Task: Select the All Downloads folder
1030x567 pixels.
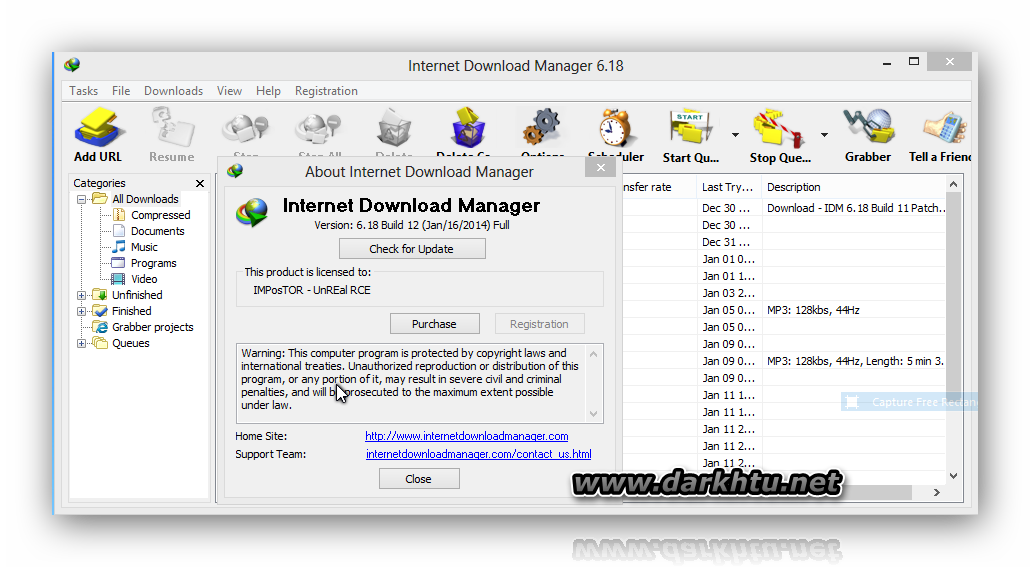Action: tap(145, 199)
